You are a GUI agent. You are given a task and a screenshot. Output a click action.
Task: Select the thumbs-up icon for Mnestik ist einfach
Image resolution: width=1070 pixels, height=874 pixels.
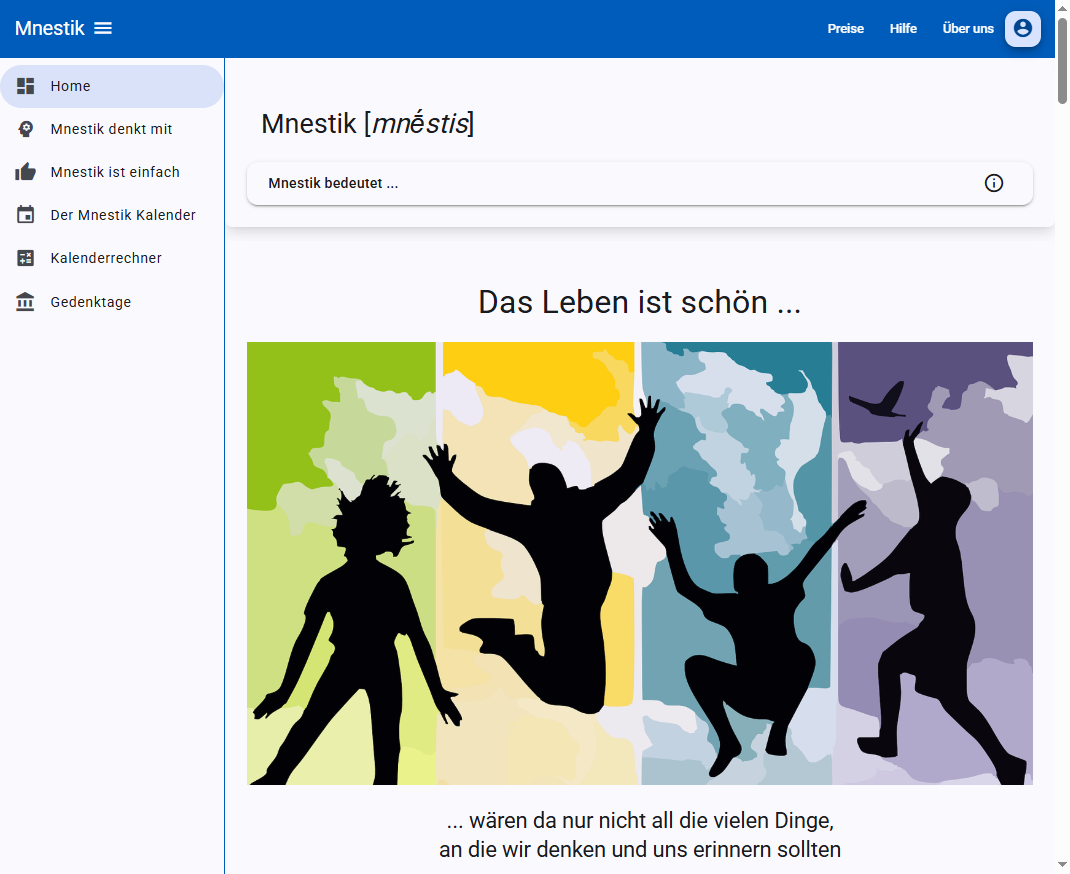[x=25, y=172]
